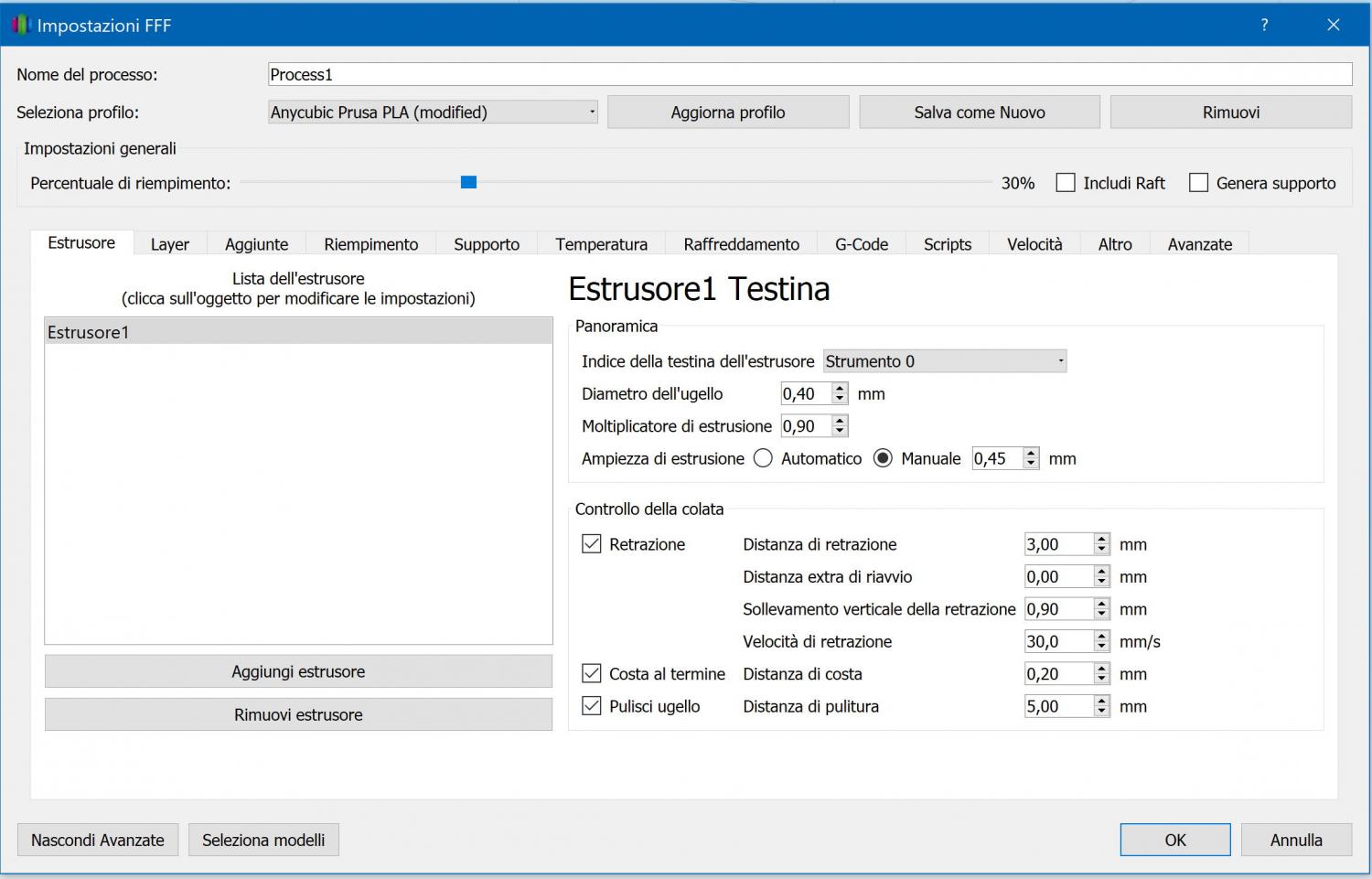Open the G-Code tab

pos(862,244)
